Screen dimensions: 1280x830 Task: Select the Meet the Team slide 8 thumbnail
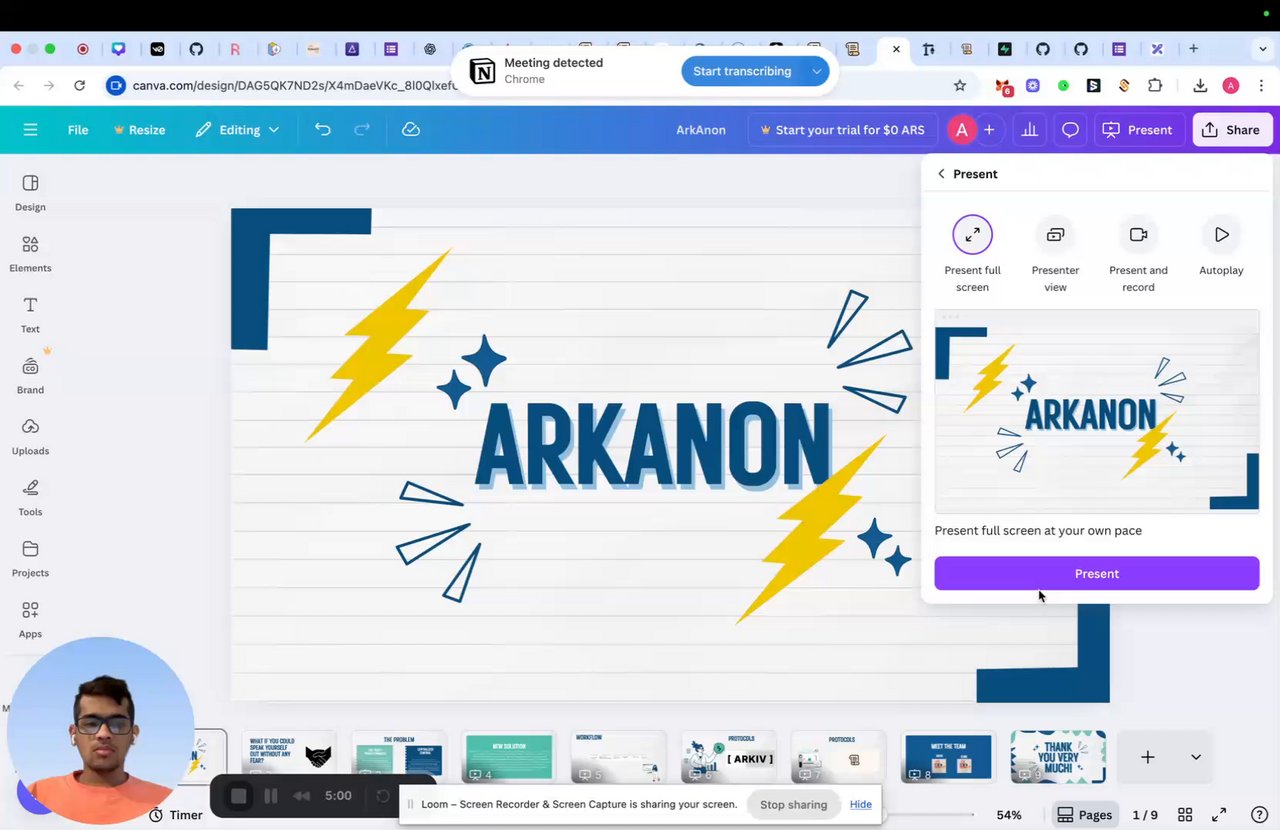click(x=948, y=757)
